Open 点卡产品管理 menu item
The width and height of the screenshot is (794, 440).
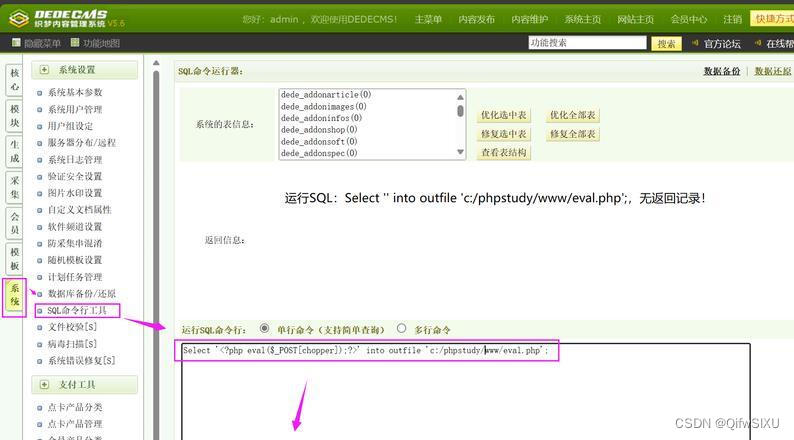(x=75, y=424)
